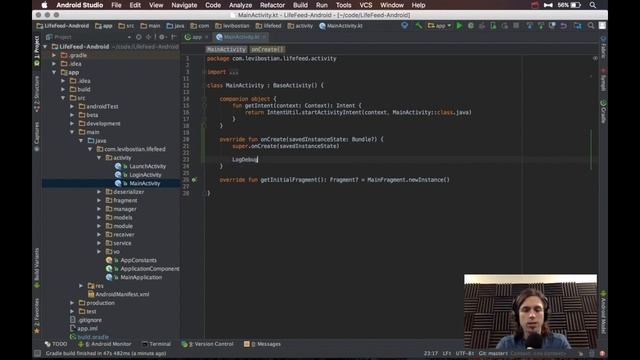Toggle the Favorites tool window tab
This screenshot has height=360, width=640.
coord(37,316)
